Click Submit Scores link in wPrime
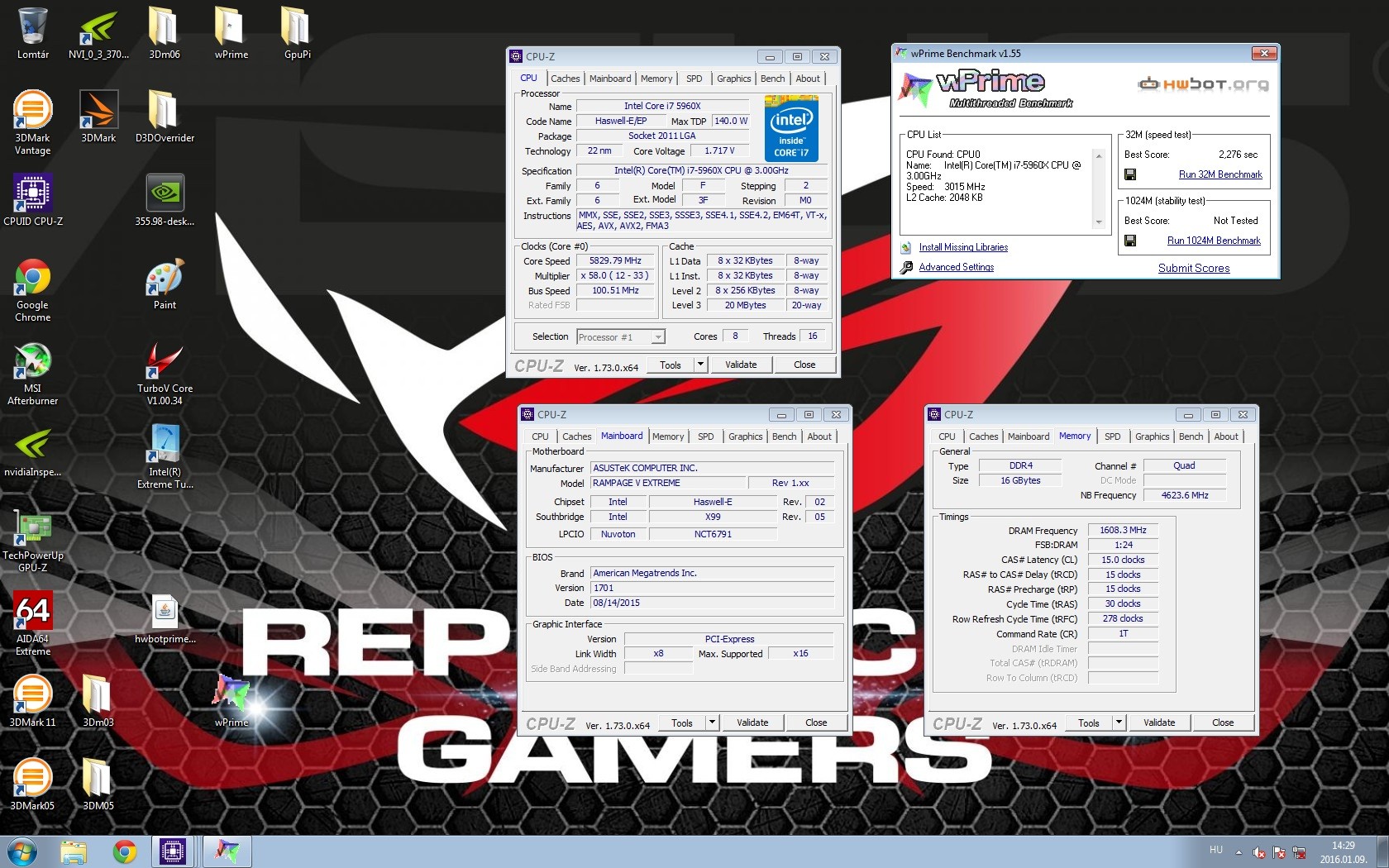1389x868 pixels. (1194, 268)
